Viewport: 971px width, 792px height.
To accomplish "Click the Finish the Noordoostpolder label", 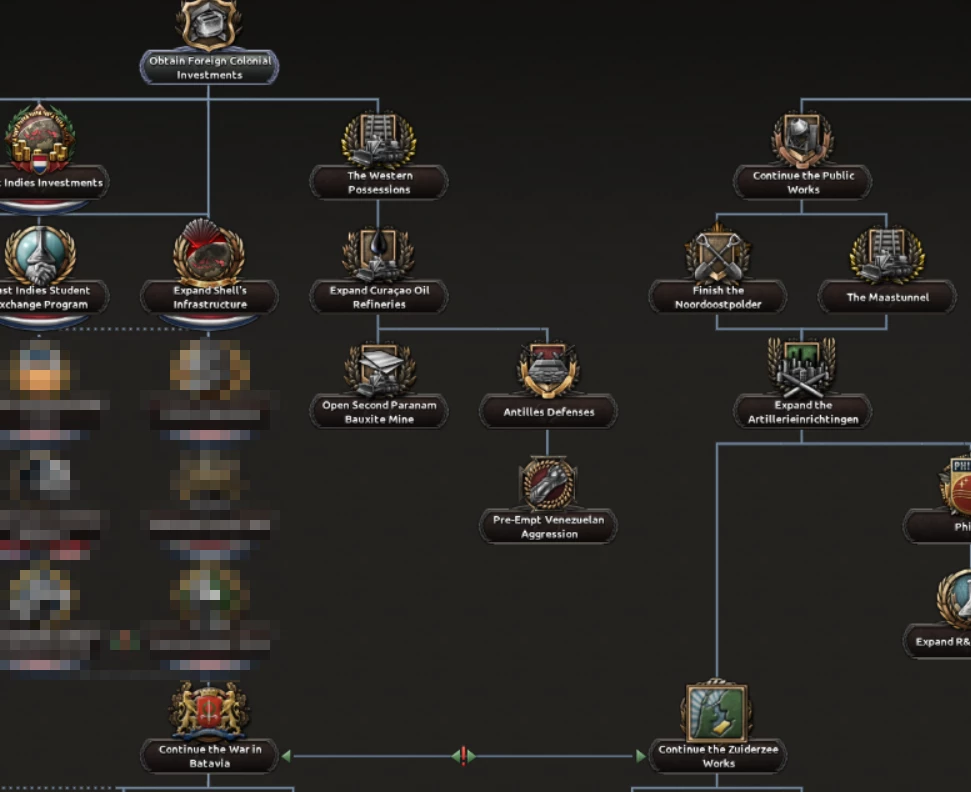I will click(x=718, y=296).
